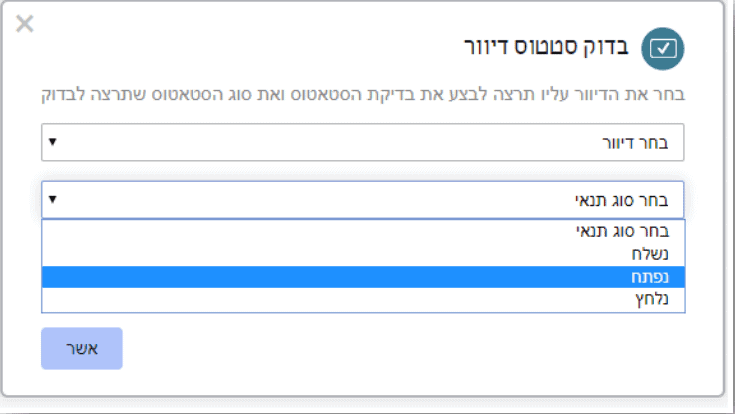Click the 'בחר דיוור' text inside first field
Viewport: 735px width, 414px height.
(x=635, y=143)
